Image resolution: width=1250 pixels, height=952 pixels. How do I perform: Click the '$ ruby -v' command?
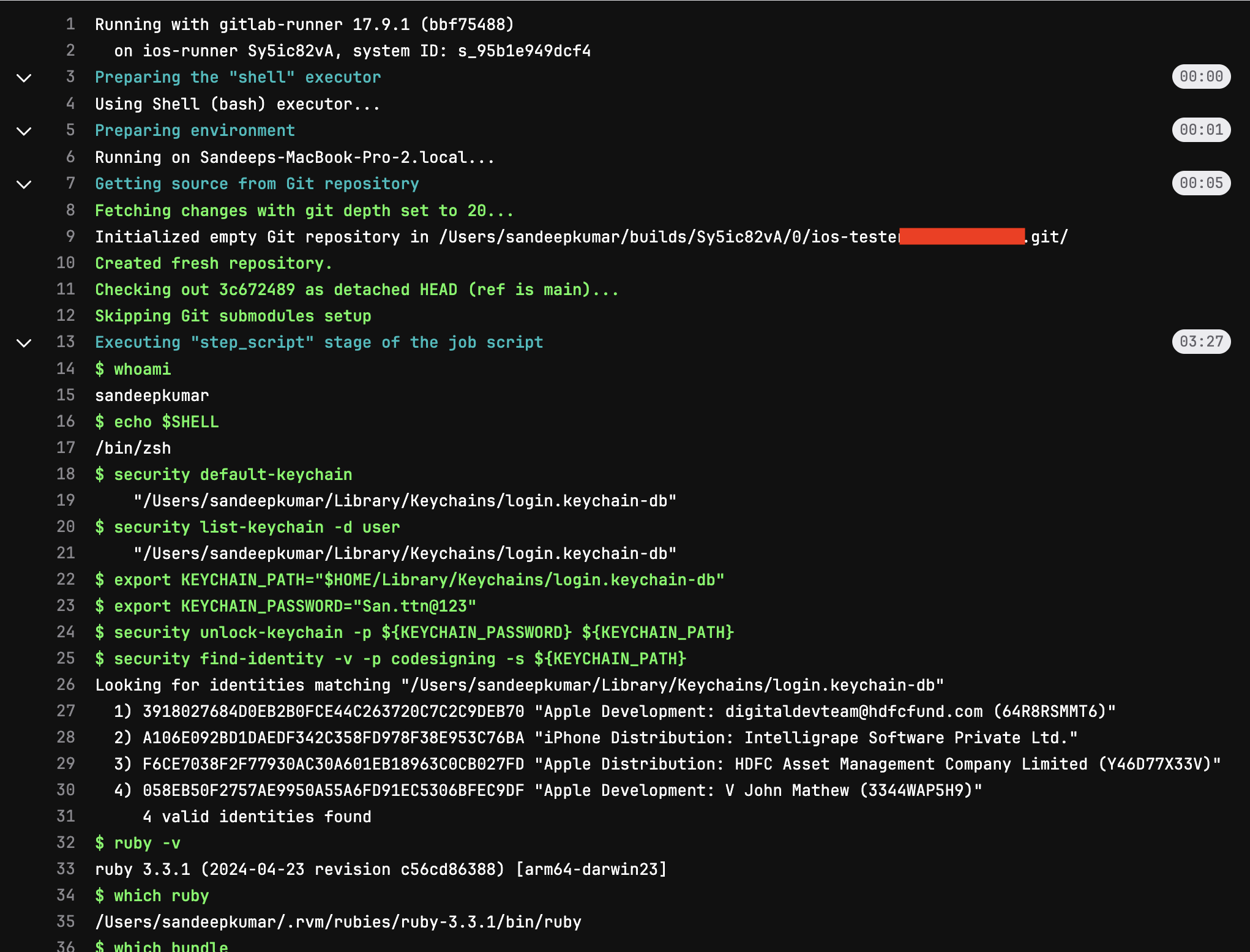[138, 843]
